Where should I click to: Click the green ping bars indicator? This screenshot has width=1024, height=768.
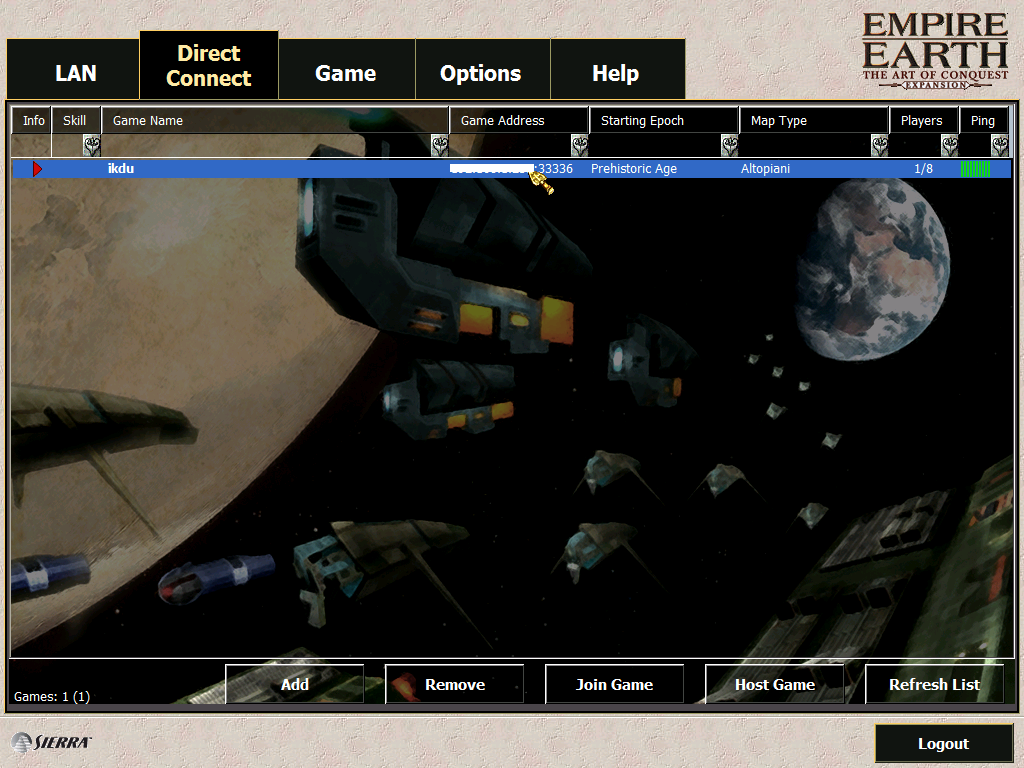975,169
